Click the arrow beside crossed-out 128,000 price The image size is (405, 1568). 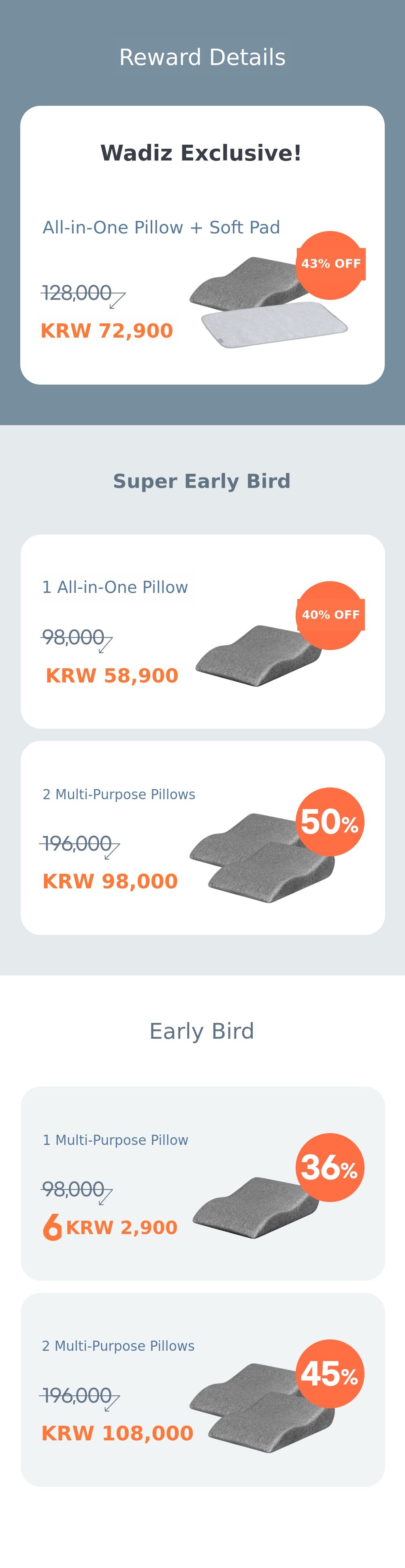[117, 300]
